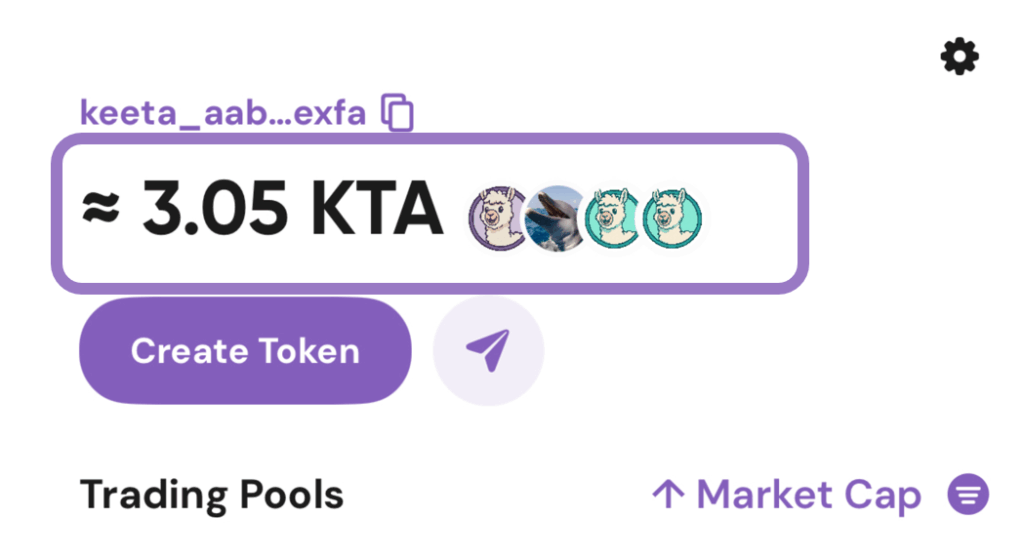Click the highlighted balance box border area

(x=430, y=214)
